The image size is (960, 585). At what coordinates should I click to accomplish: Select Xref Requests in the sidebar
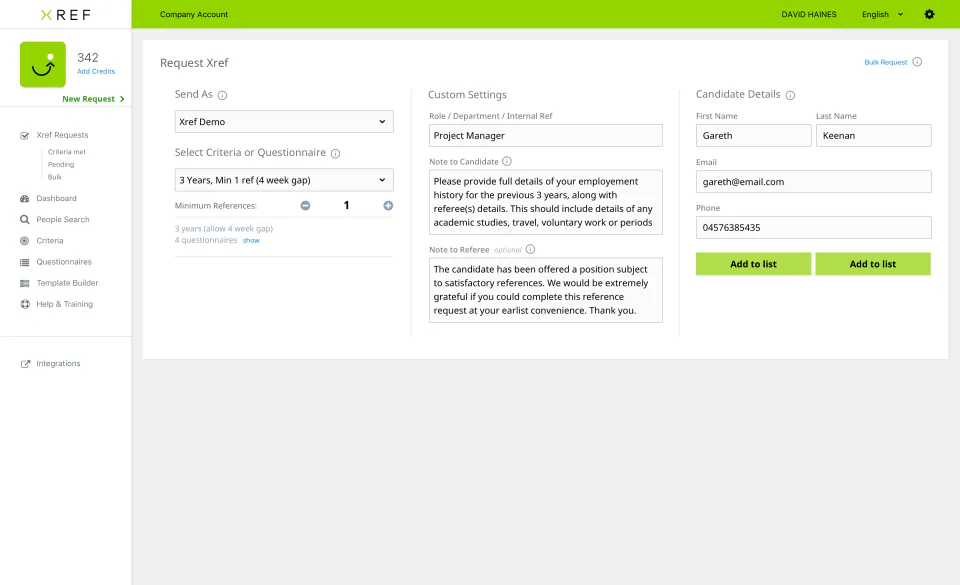(64, 135)
